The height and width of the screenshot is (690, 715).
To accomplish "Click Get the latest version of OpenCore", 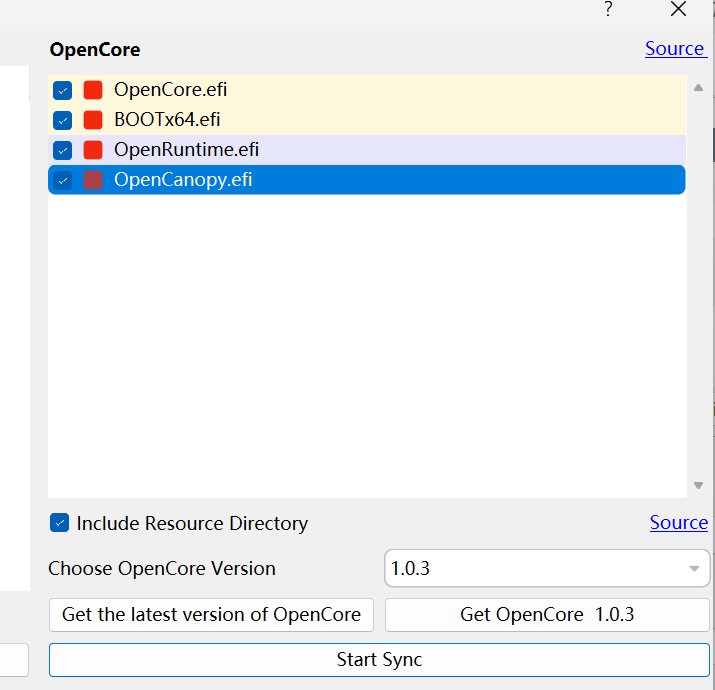I will coord(211,614).
